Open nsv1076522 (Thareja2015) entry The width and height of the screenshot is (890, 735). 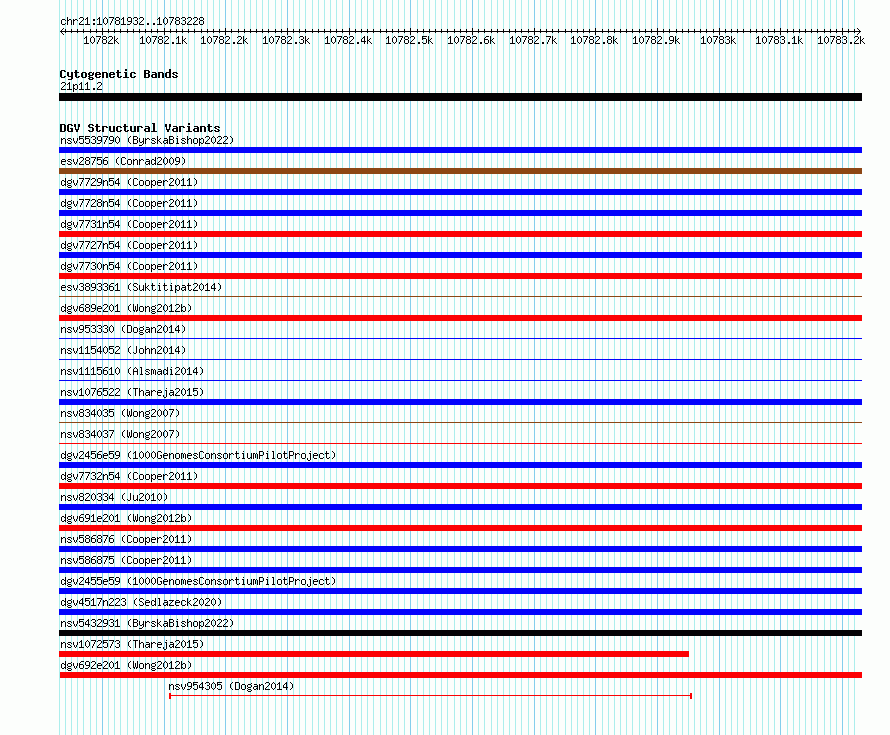click(132, 392)
